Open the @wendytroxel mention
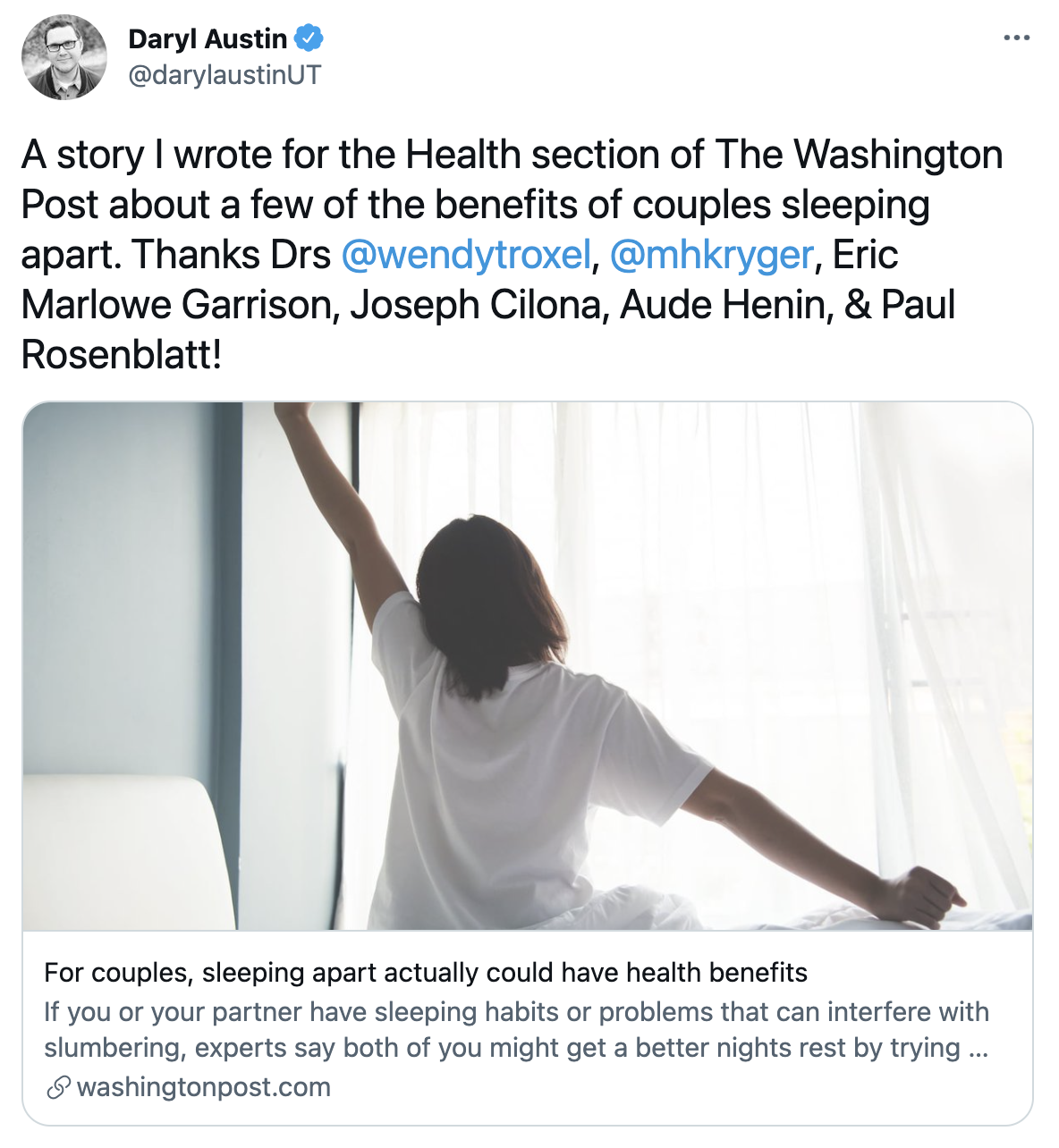 coord(466,255)
